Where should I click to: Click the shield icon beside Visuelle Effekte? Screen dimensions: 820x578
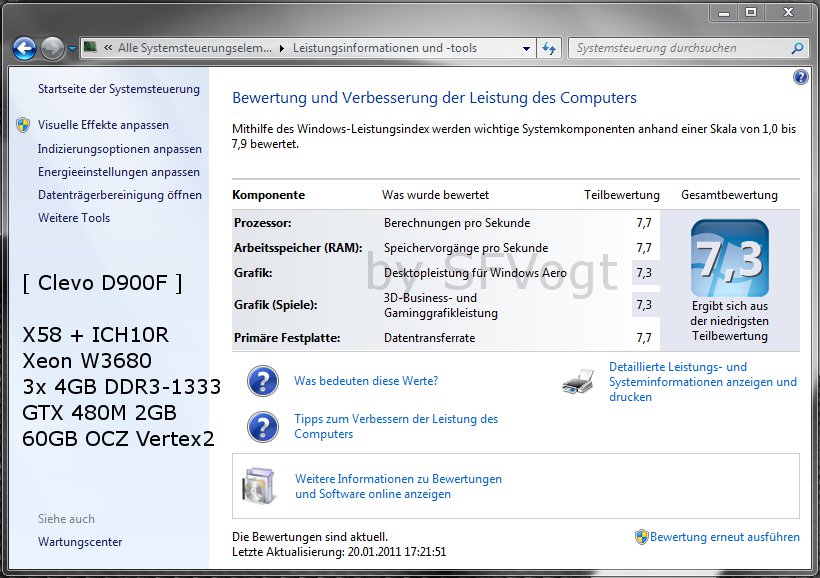[23, 125]
